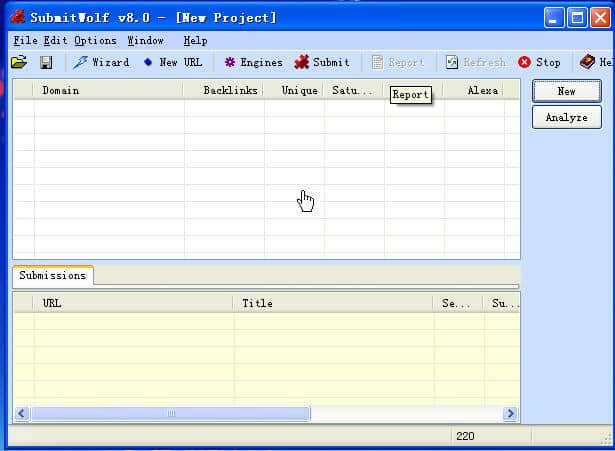The image size is (615, 451).
Task: Click the horizontal scrollbar right arrow
Action: point(510,413)
